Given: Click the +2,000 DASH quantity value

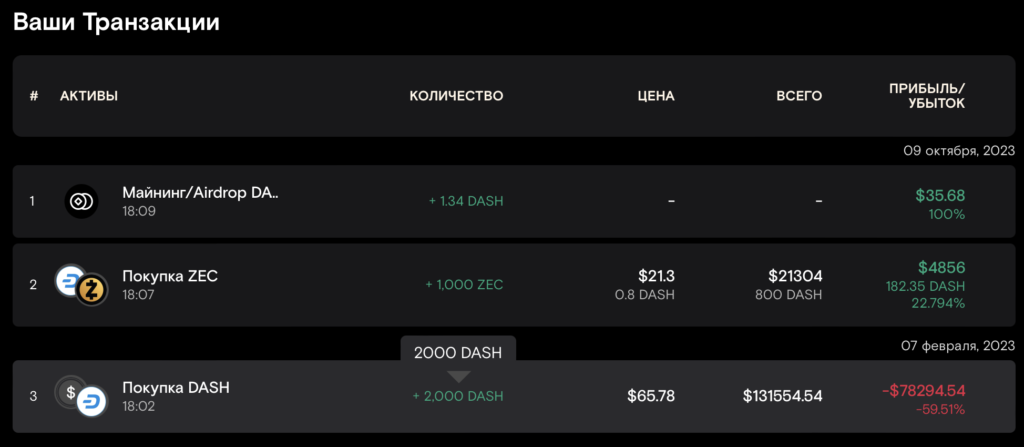Looking at the screenshot, I should (458, 396).
